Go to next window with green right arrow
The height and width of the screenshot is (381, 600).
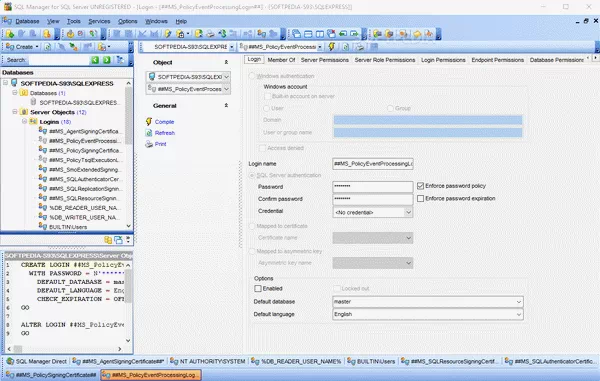(x=354, y=34)
